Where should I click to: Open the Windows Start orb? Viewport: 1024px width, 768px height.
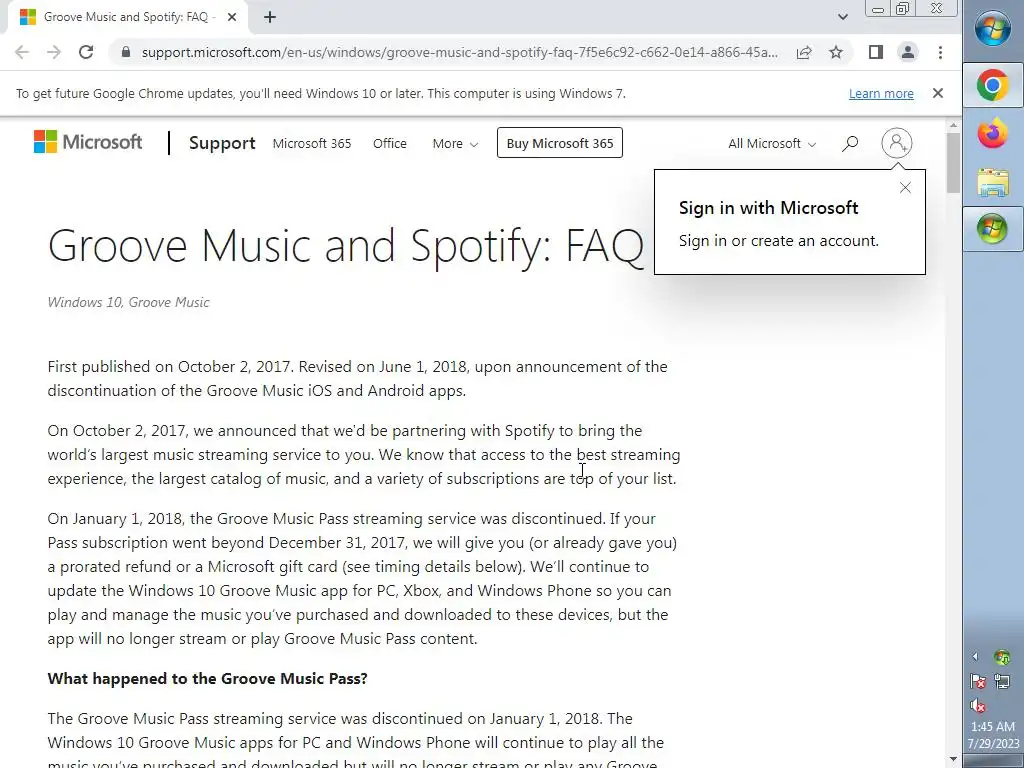[993, 29]
